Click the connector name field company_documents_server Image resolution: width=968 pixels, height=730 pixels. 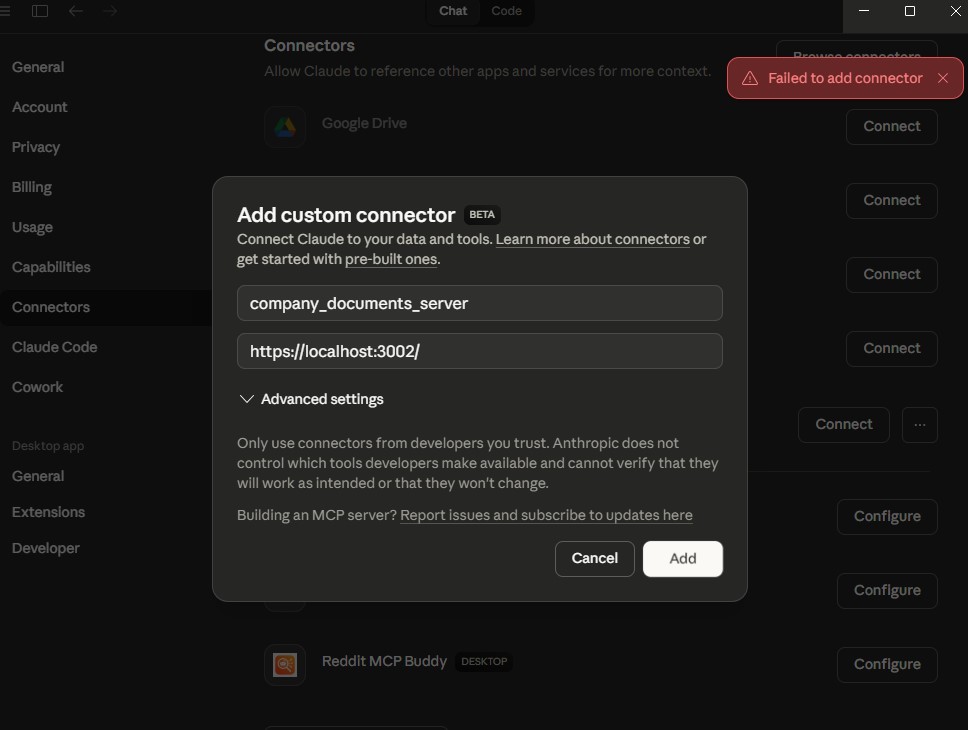(x=480, y=303)
